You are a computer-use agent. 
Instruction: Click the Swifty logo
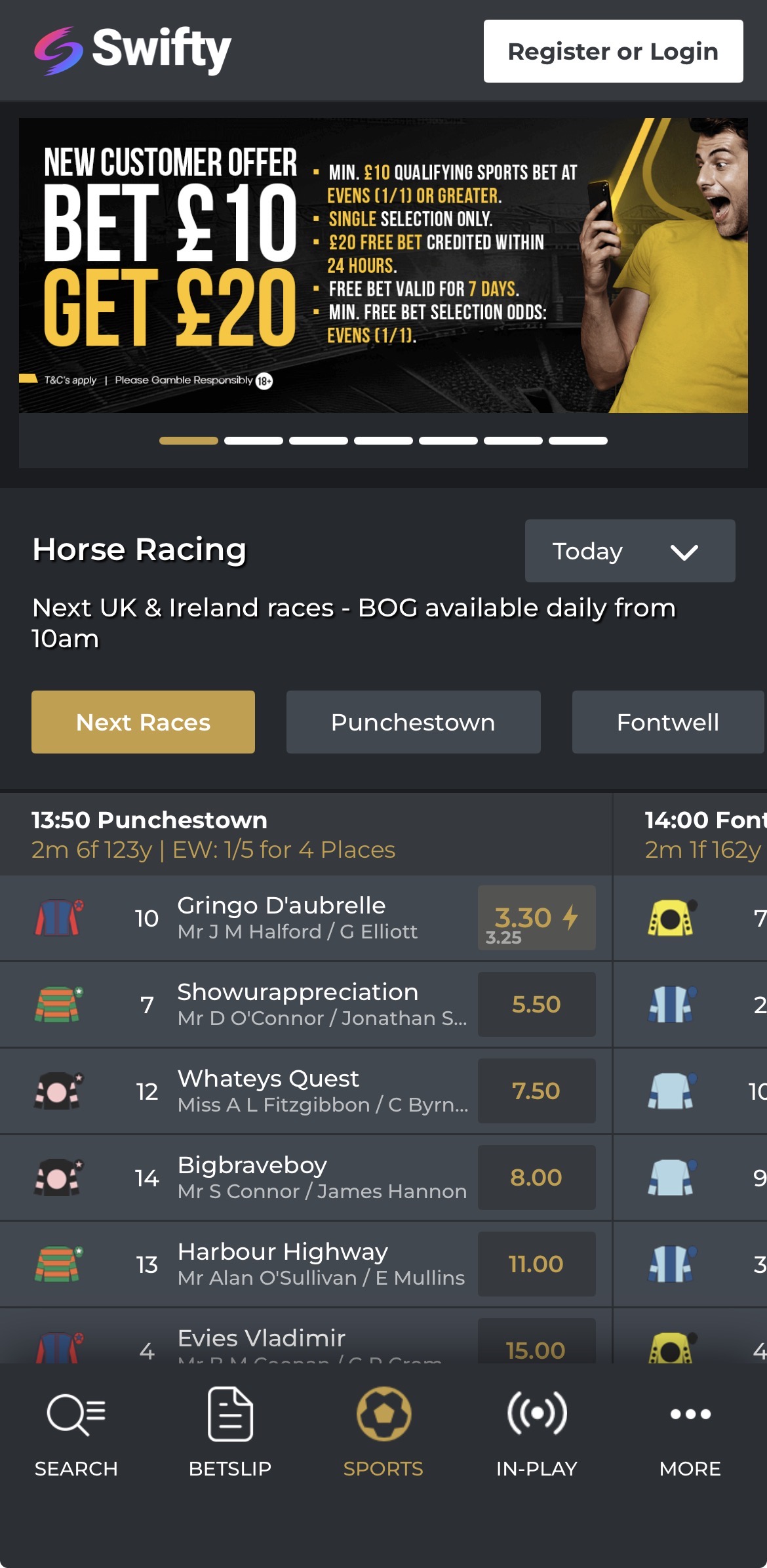(x=133, y=50)
